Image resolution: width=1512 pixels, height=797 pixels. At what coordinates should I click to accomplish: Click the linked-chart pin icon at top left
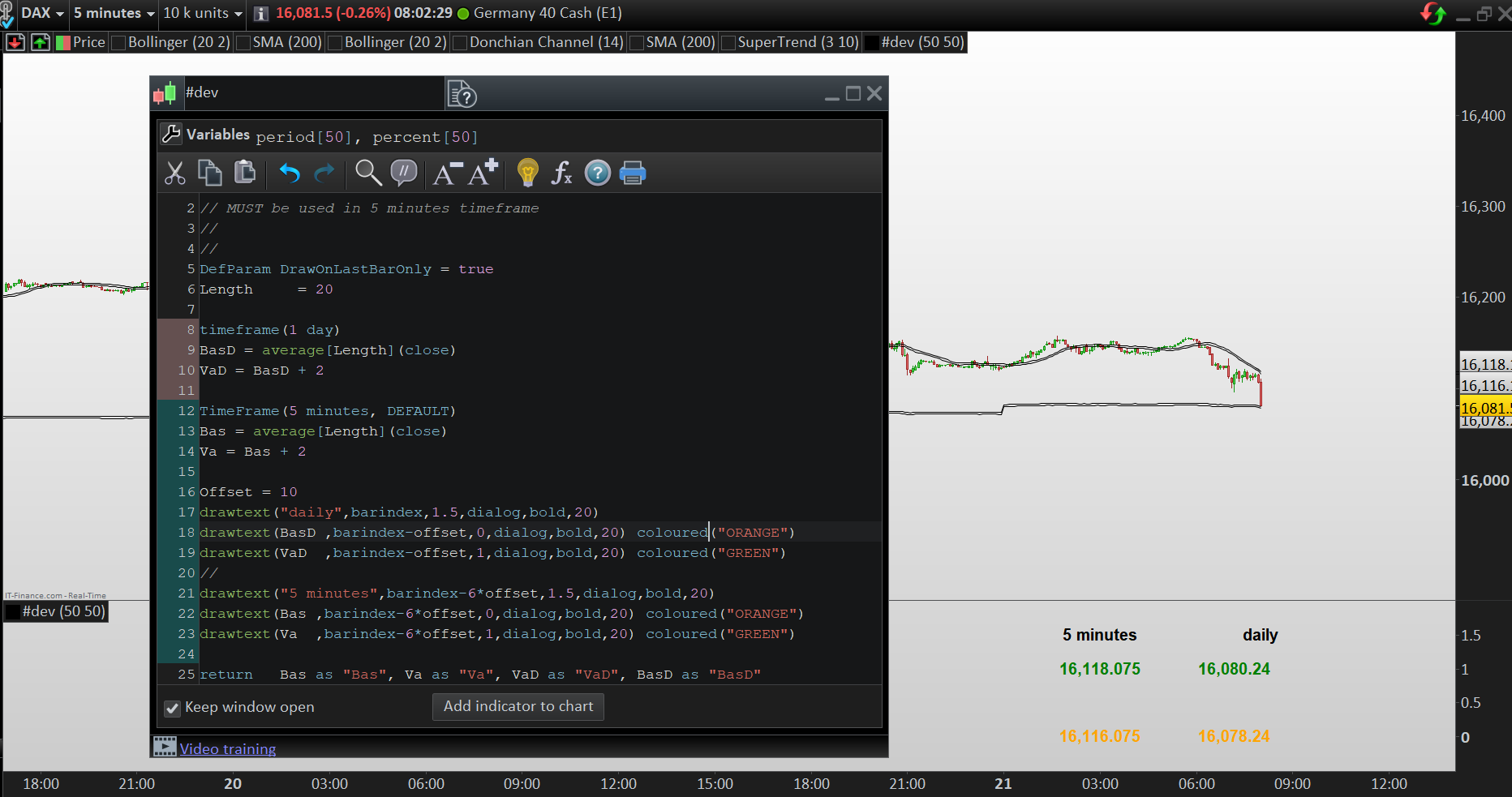click(x=6, y=14)
